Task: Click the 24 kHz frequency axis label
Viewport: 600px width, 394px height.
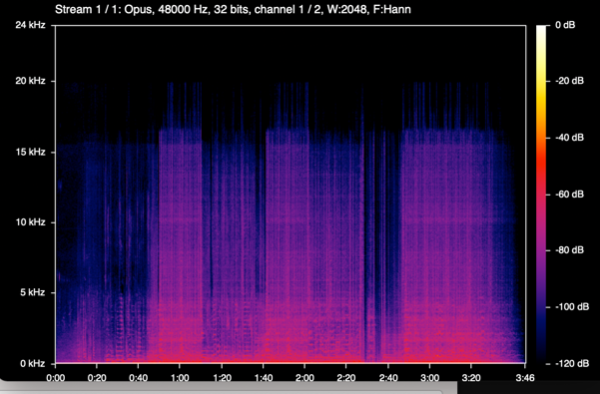Action: coord(30,25)
